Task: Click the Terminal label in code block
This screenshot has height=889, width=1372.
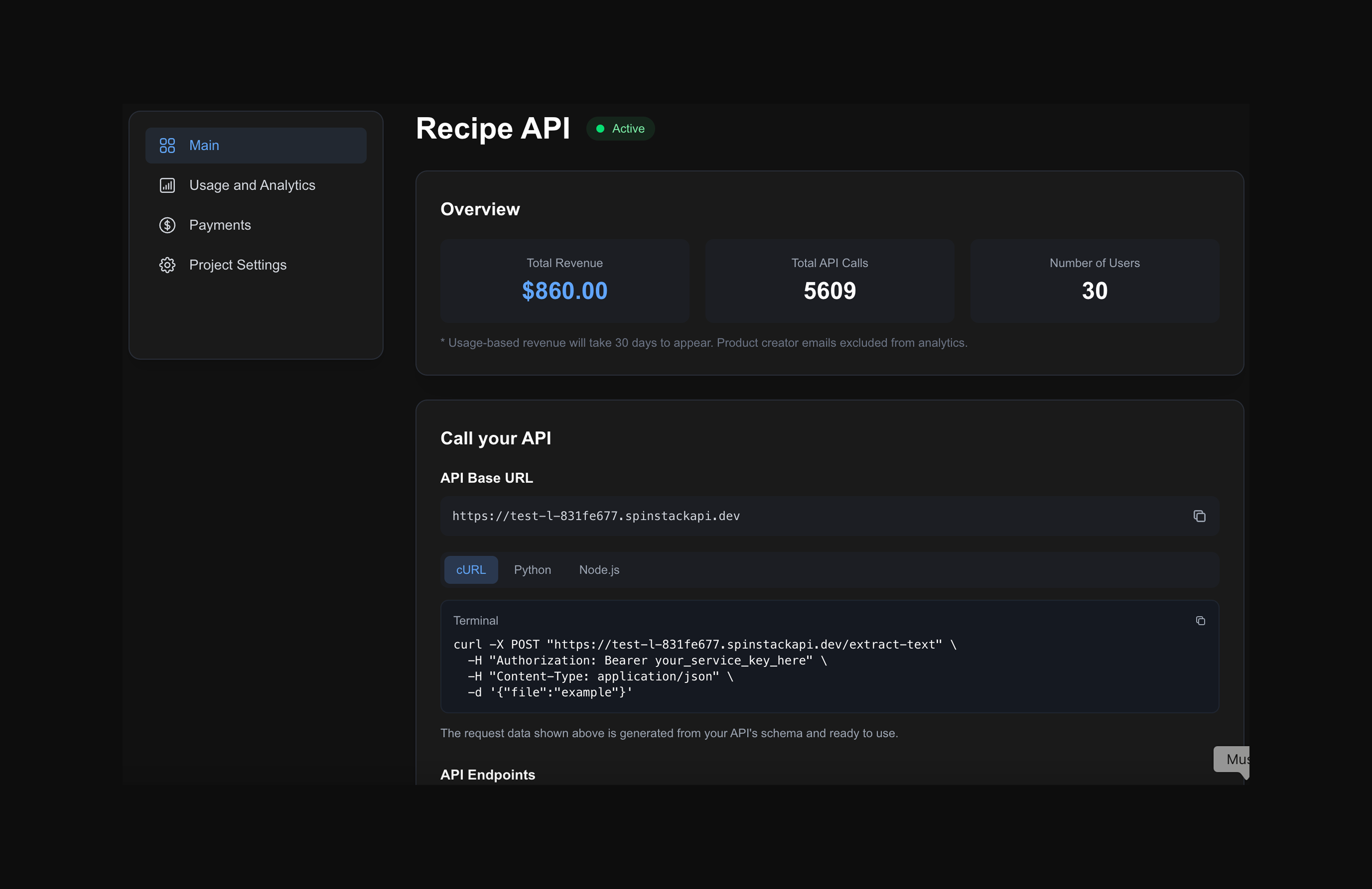Action: (x=476, y=621)
